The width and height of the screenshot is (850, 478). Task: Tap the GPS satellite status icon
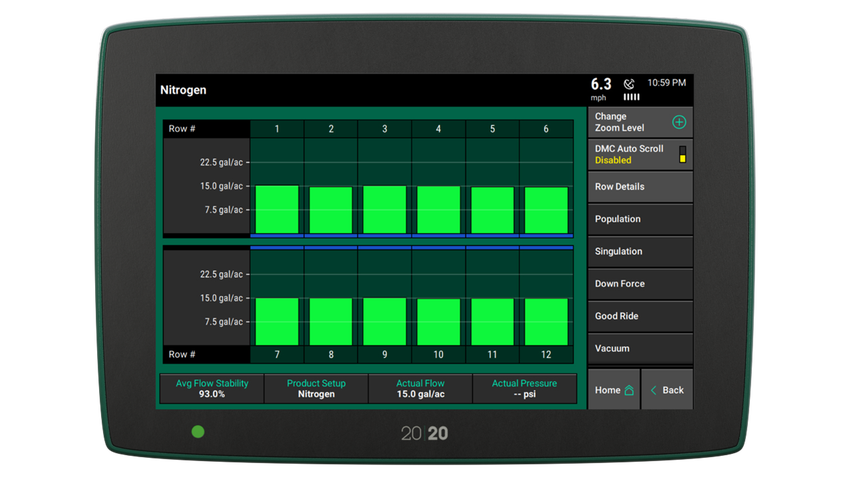click(x=629, y=84)
